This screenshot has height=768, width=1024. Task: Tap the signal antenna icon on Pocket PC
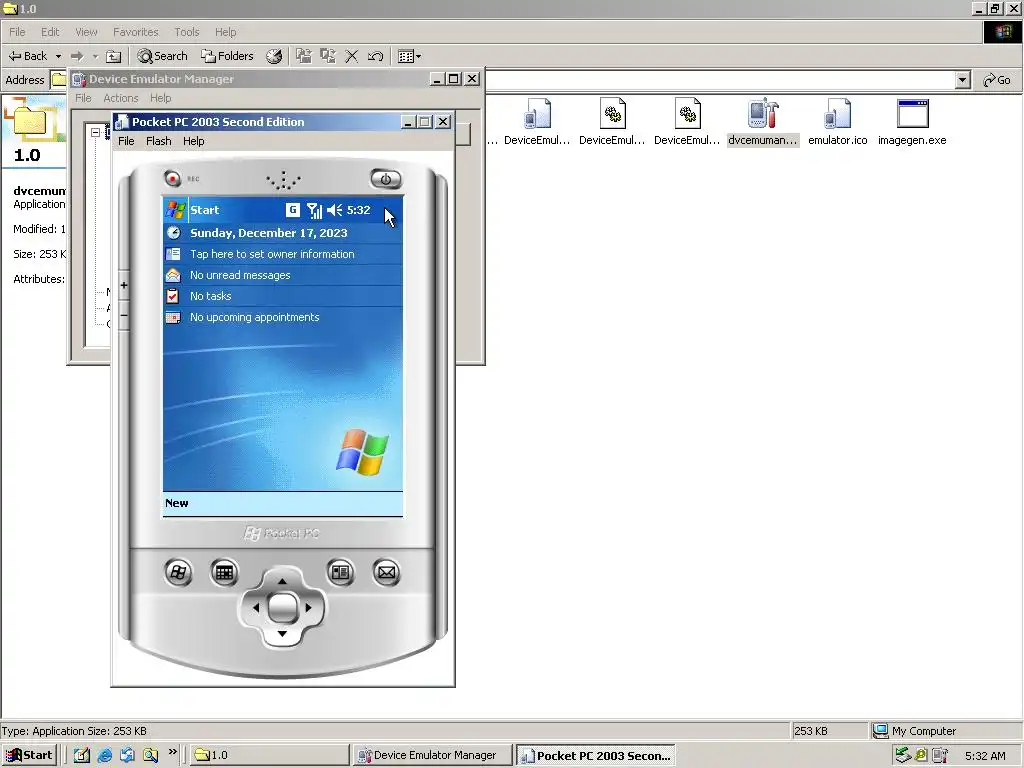pyautogui.click(x=314, y=210)
